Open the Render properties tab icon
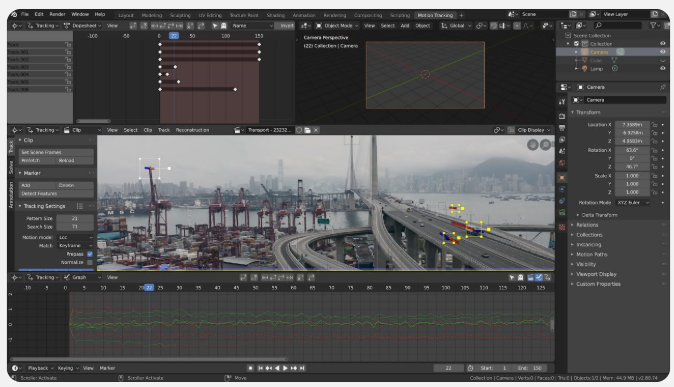The image size is (674, 387). [562, 117]
